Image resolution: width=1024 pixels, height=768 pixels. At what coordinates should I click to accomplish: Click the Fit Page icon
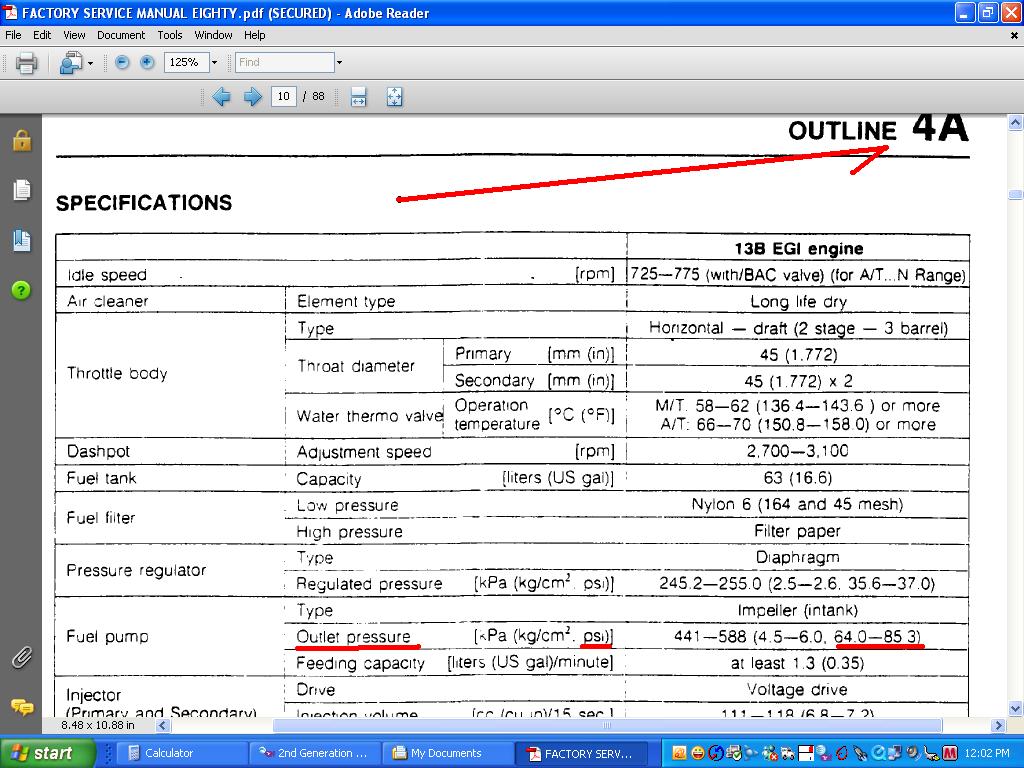[x=394, y=97]
